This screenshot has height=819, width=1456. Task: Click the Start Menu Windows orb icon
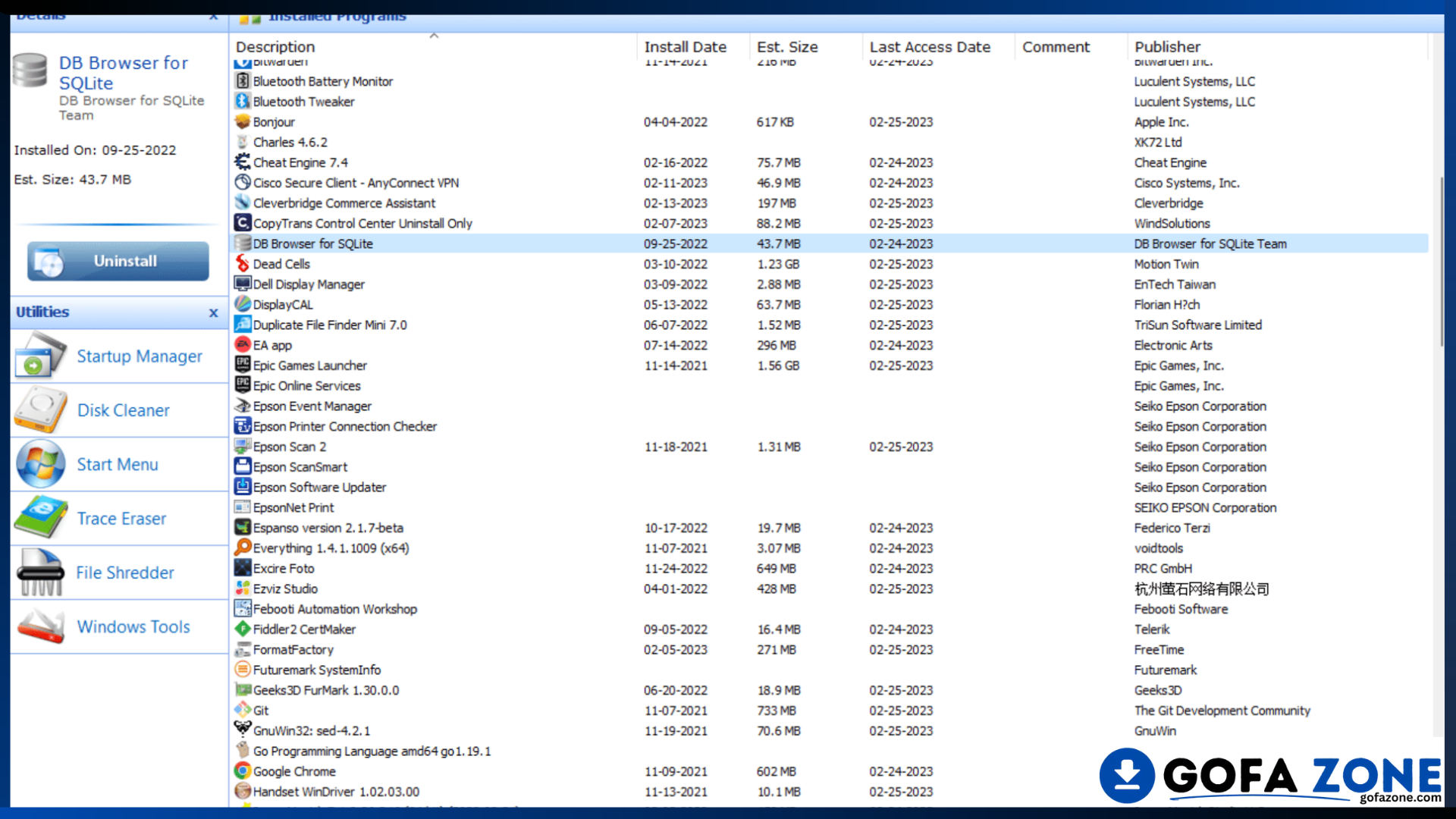point(40,464)
